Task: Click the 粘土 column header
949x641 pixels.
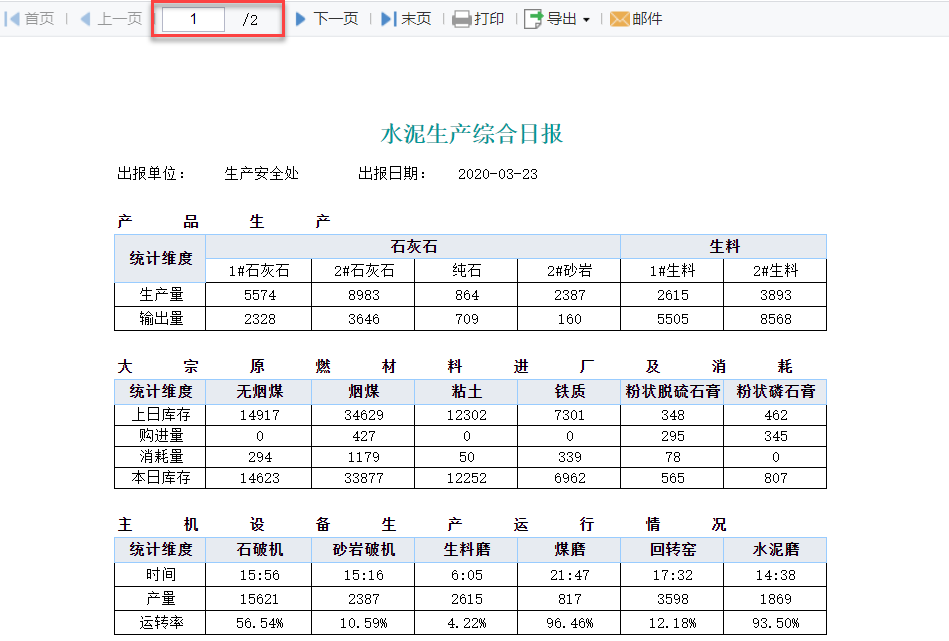Action: pos(466,392)
